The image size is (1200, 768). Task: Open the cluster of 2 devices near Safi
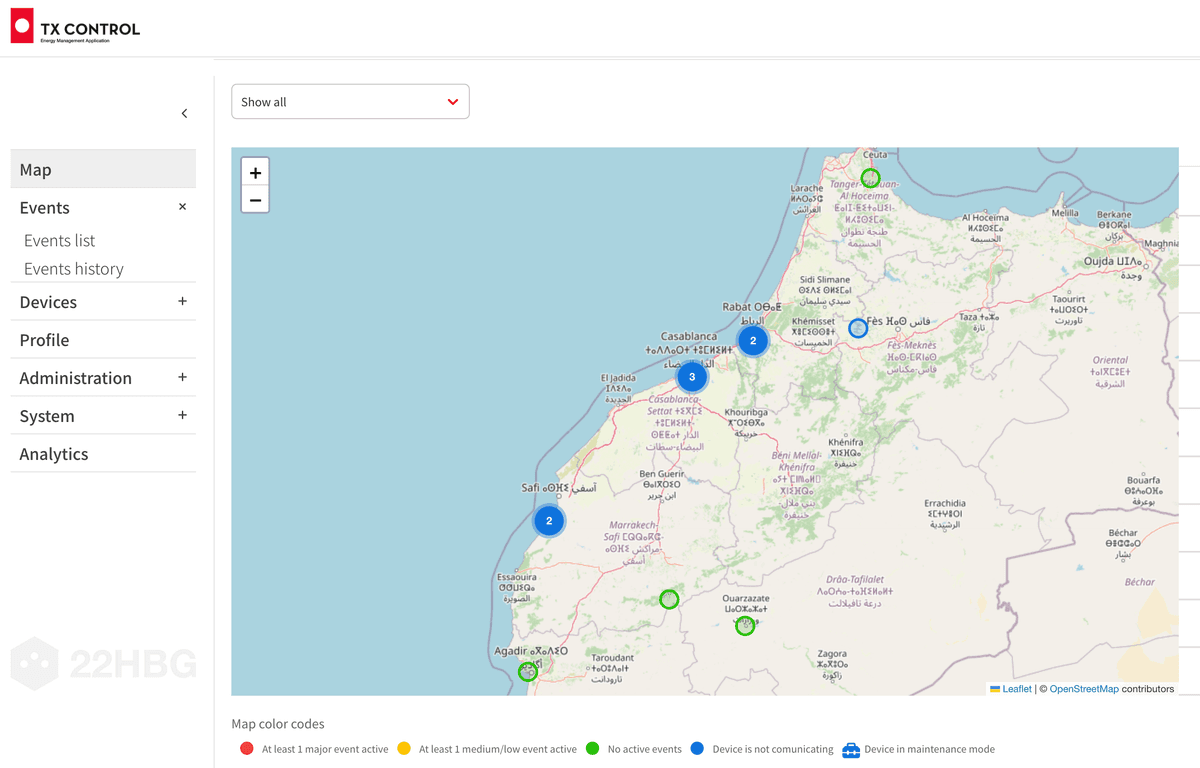pos(549,520)
